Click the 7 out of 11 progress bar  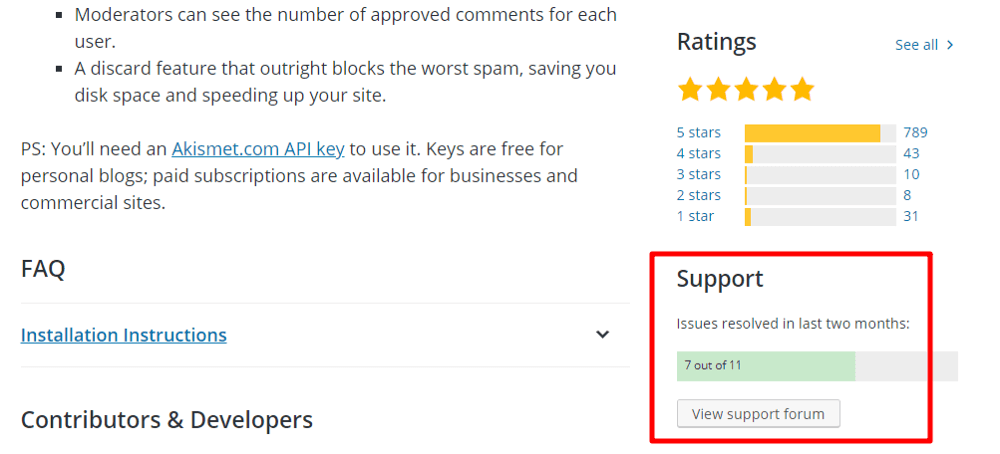pos(817,366)
